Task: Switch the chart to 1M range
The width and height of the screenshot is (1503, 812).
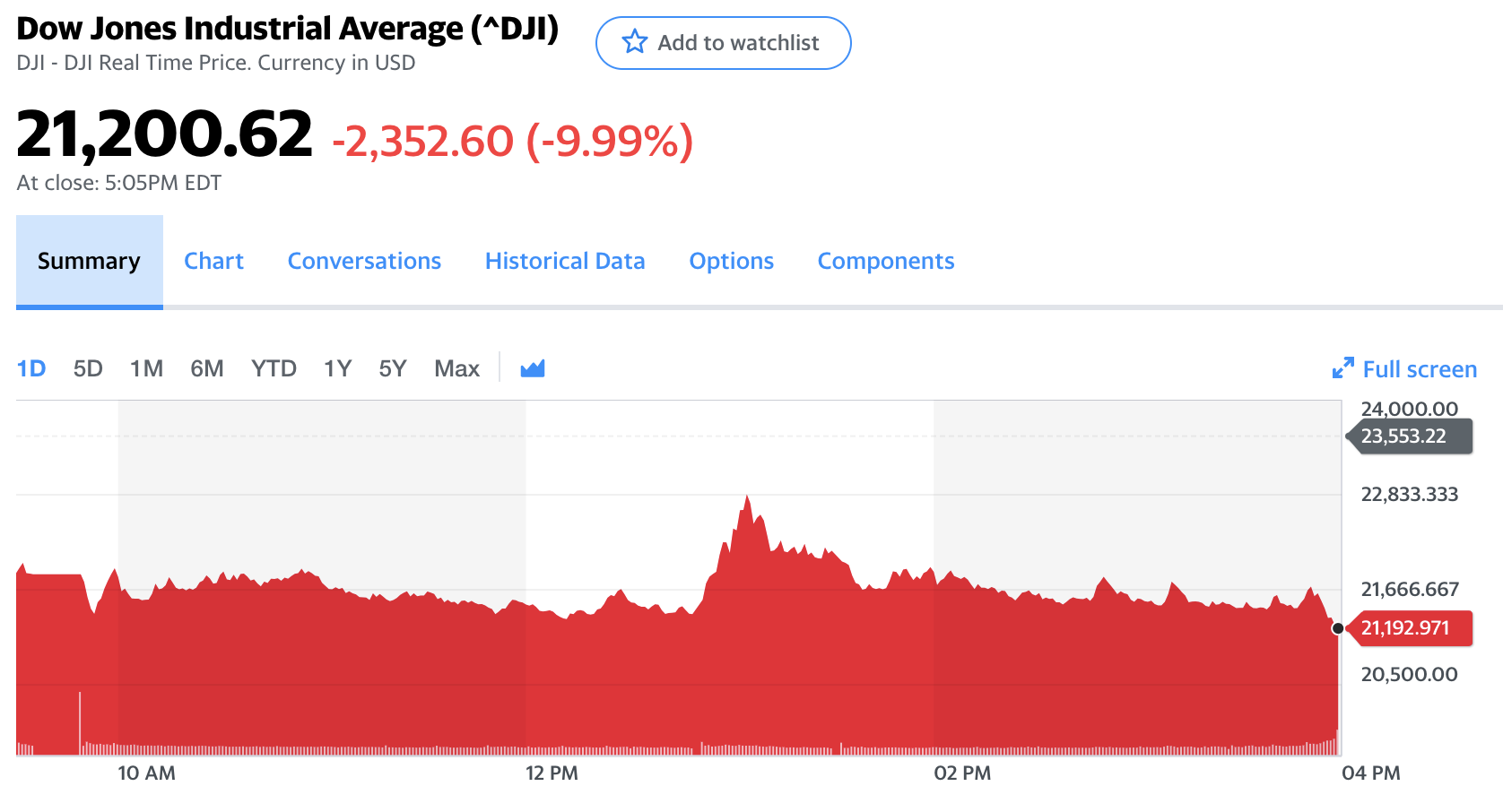Action: coord(146,368)
